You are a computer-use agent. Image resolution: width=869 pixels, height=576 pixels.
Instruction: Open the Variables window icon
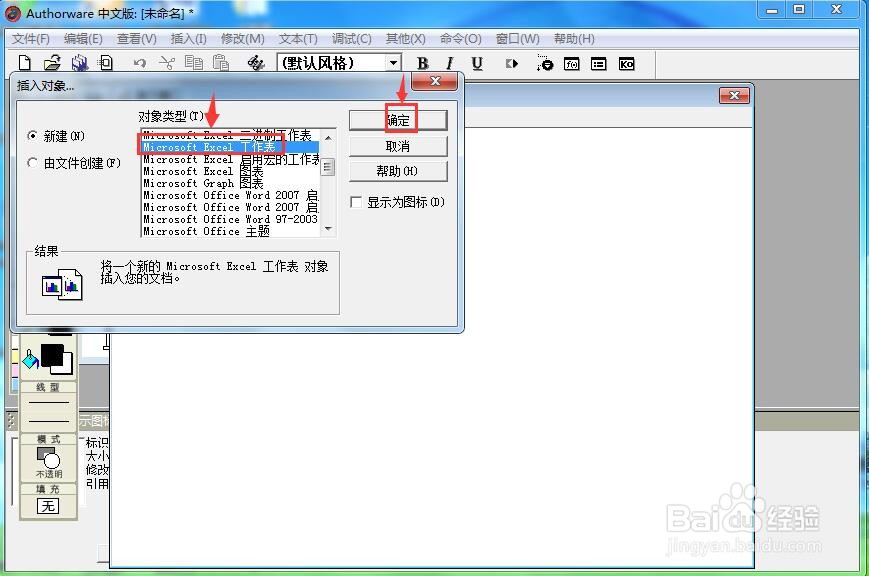point(599,64)
